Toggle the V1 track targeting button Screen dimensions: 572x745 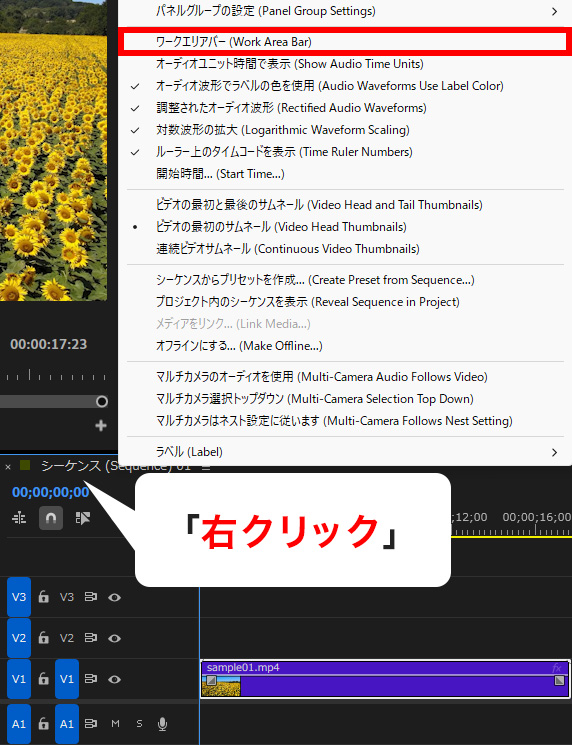point(67,678)
